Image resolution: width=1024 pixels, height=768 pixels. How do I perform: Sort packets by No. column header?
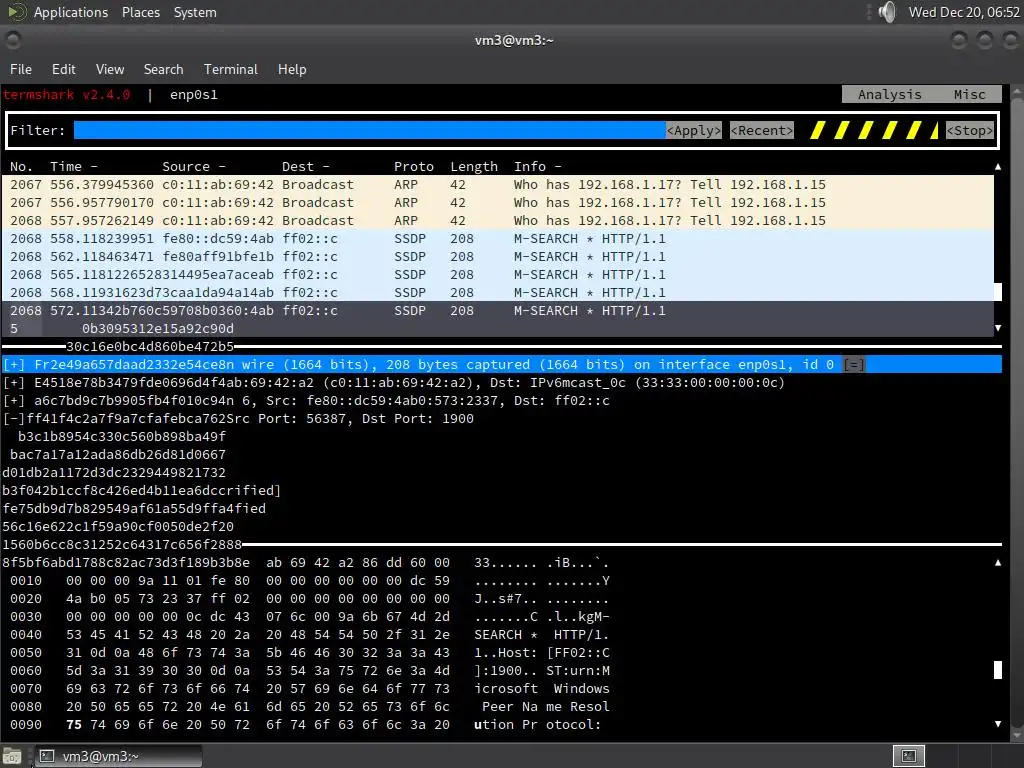point(21,167)
